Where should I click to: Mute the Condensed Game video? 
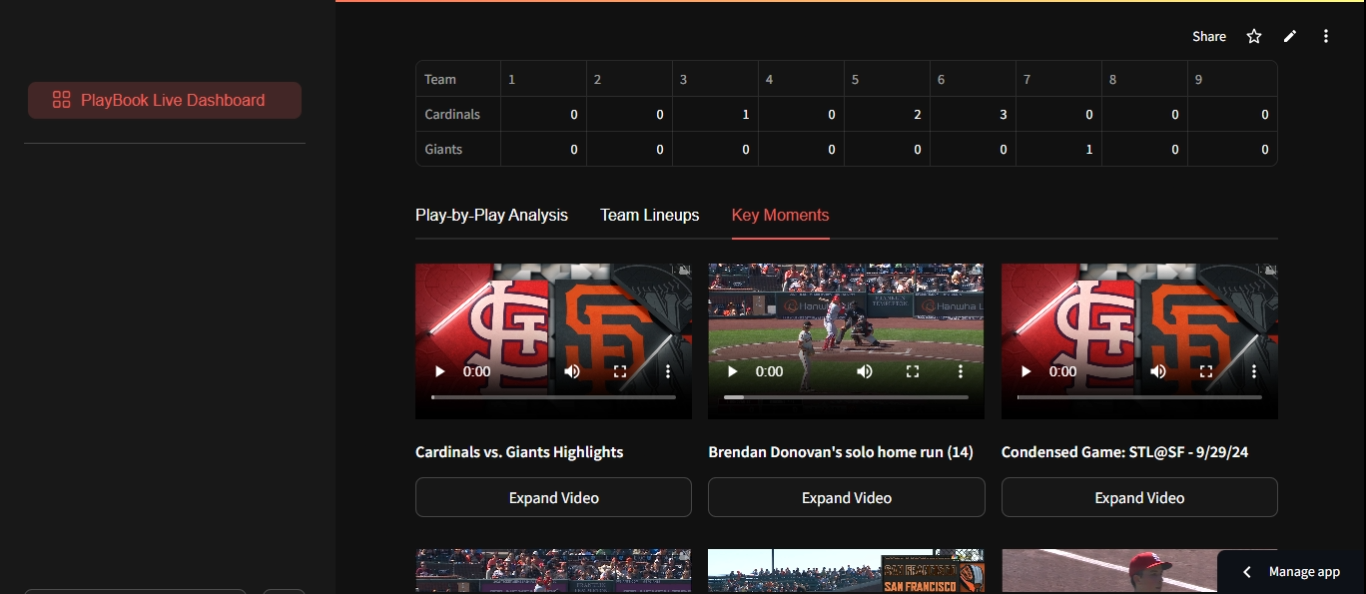click(1158, 371)
